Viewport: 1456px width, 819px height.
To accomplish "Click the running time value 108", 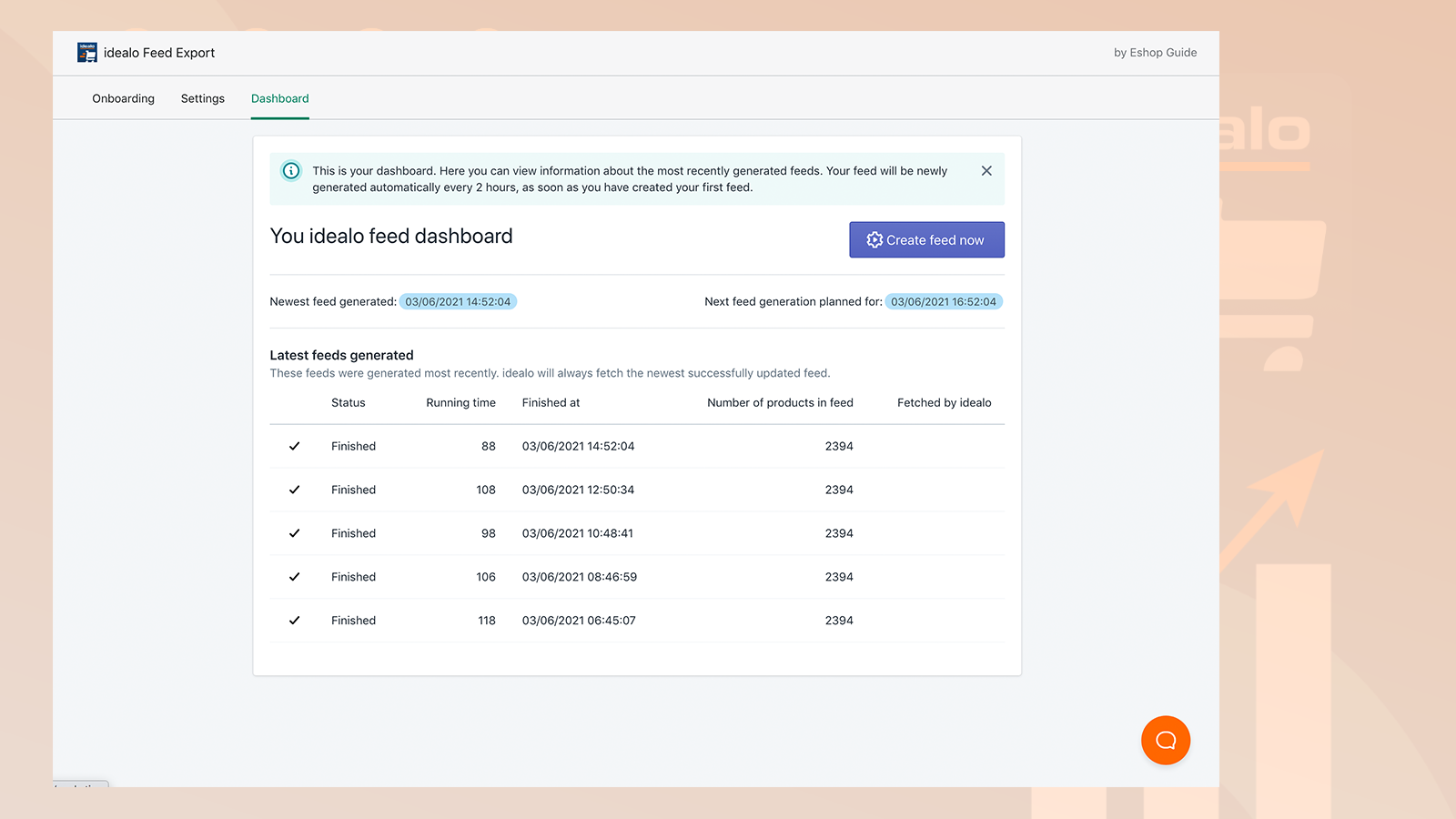I will [486, 490].
